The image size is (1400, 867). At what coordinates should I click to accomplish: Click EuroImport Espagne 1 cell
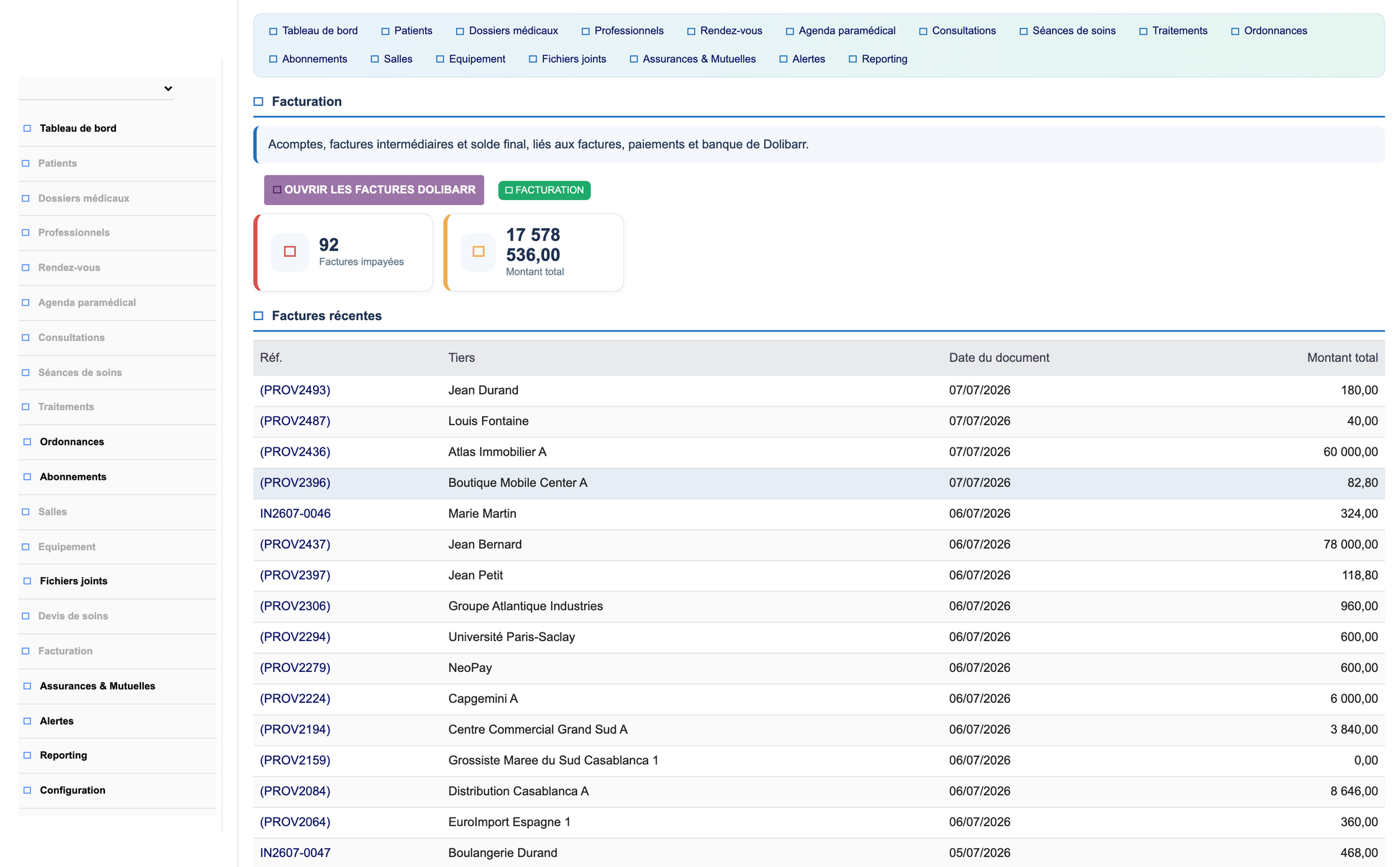509,822
